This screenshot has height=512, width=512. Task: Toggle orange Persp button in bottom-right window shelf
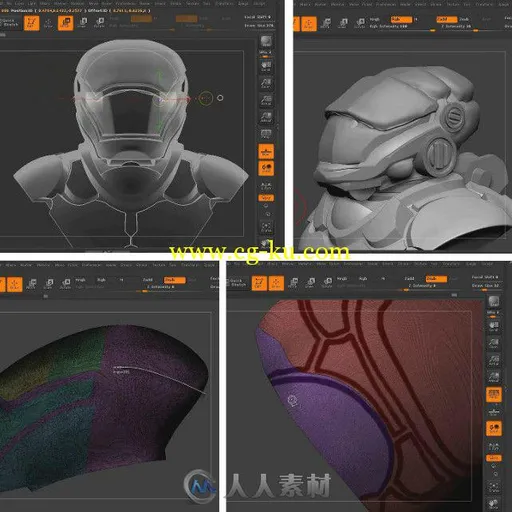(494, 394)
